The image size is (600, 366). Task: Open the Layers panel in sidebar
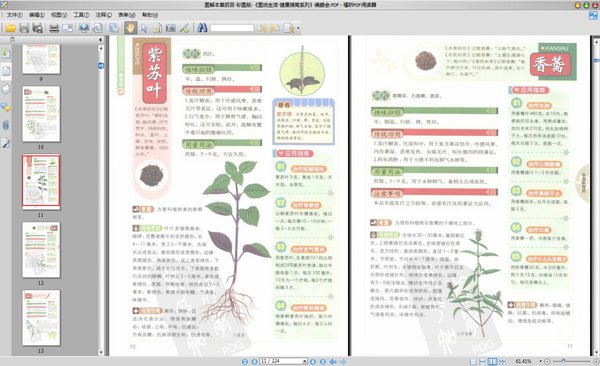[6, 89]
